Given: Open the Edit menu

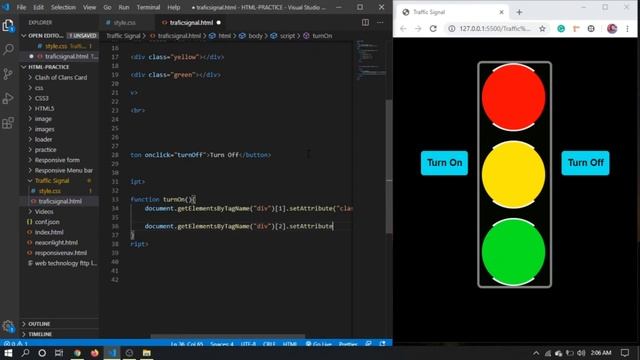Looking at the screenshot, I should click(38, 7).
